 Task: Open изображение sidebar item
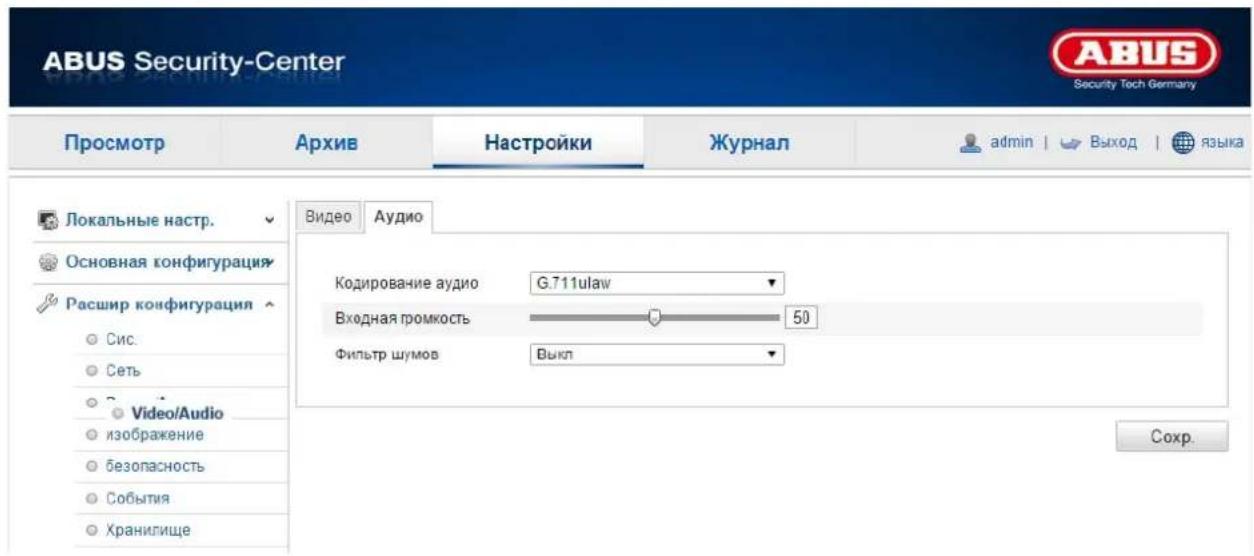(x=157, y=435)
